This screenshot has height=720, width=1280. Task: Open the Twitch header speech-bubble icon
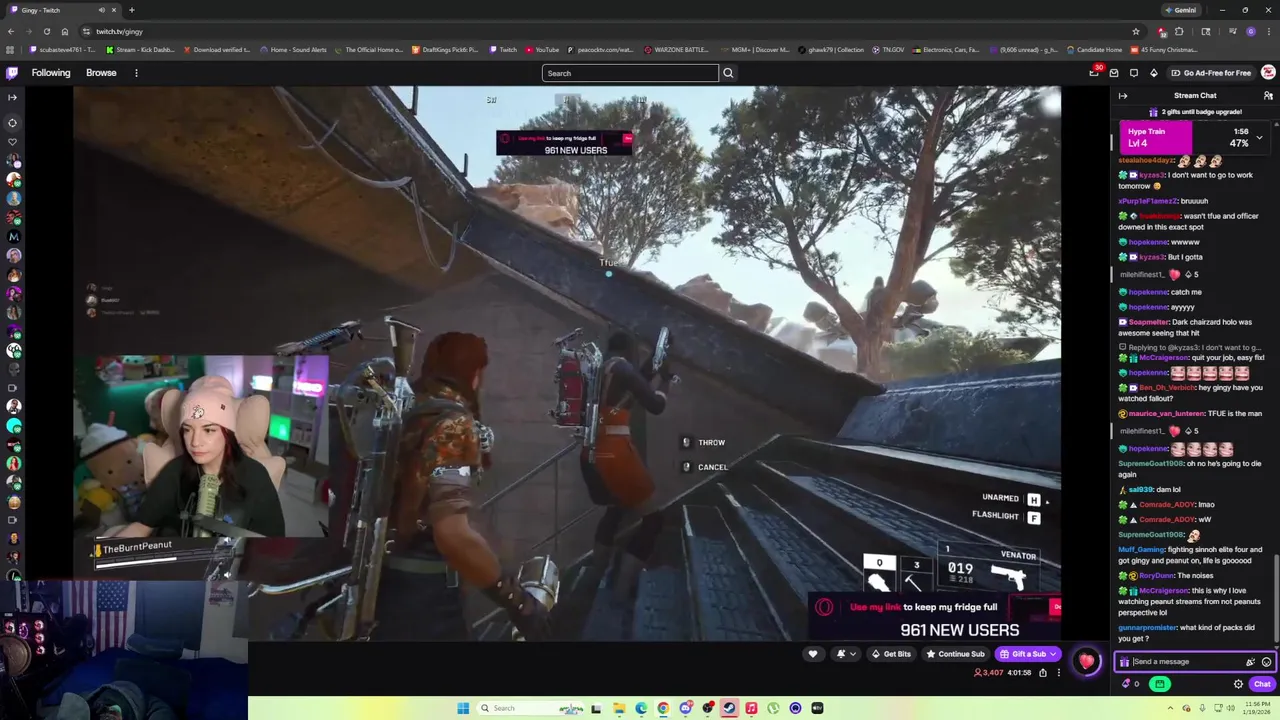pos(1134,73)
